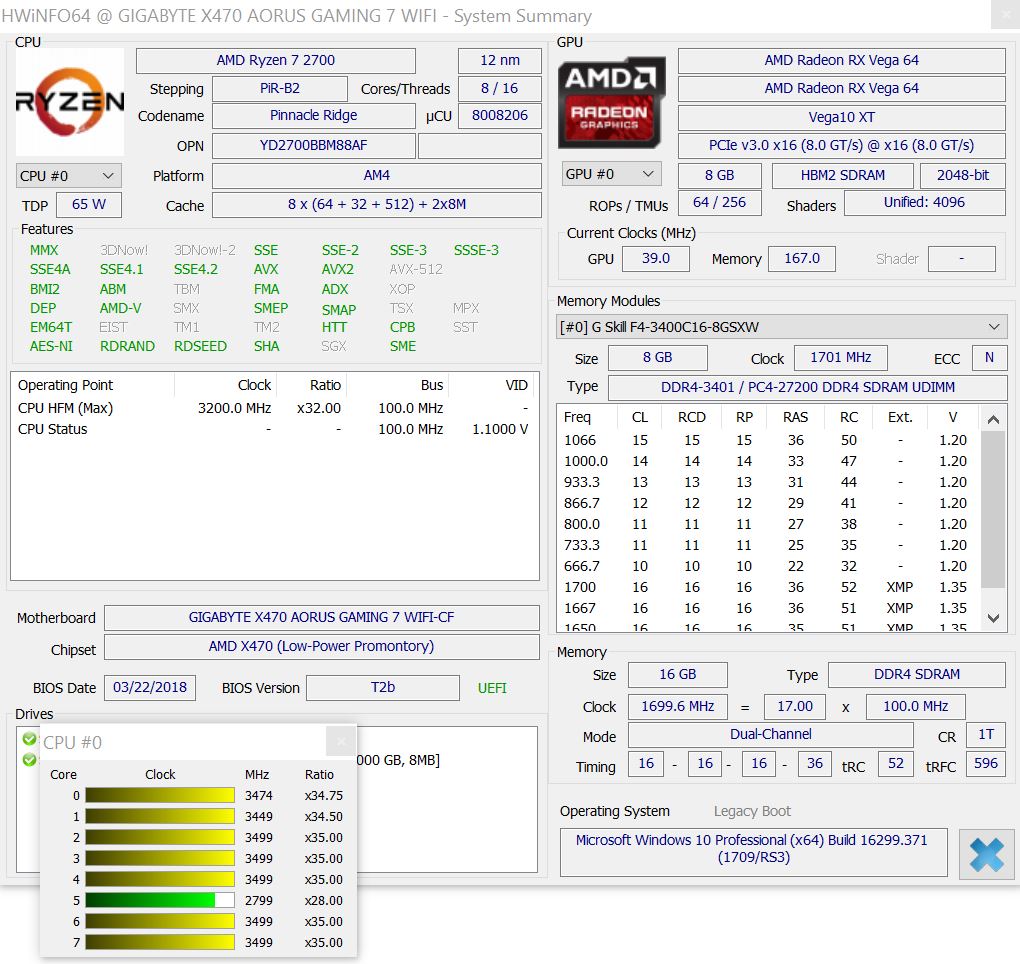The height and width of the screenshot is (964, 1020).
Task: Click first green drive status checkmark
Action: click(x=29, y=738)
